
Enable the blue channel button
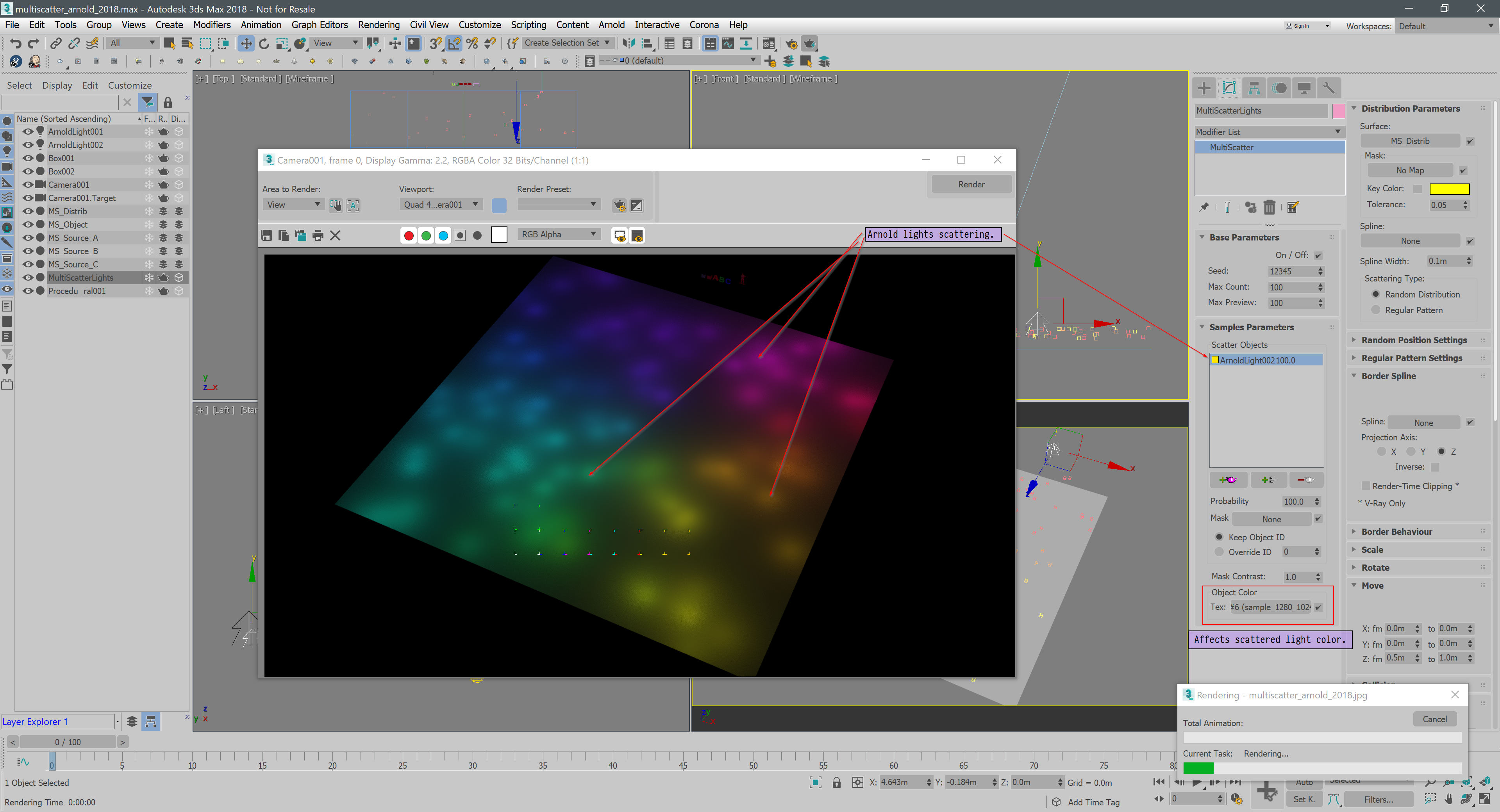[x=443, y=235]
